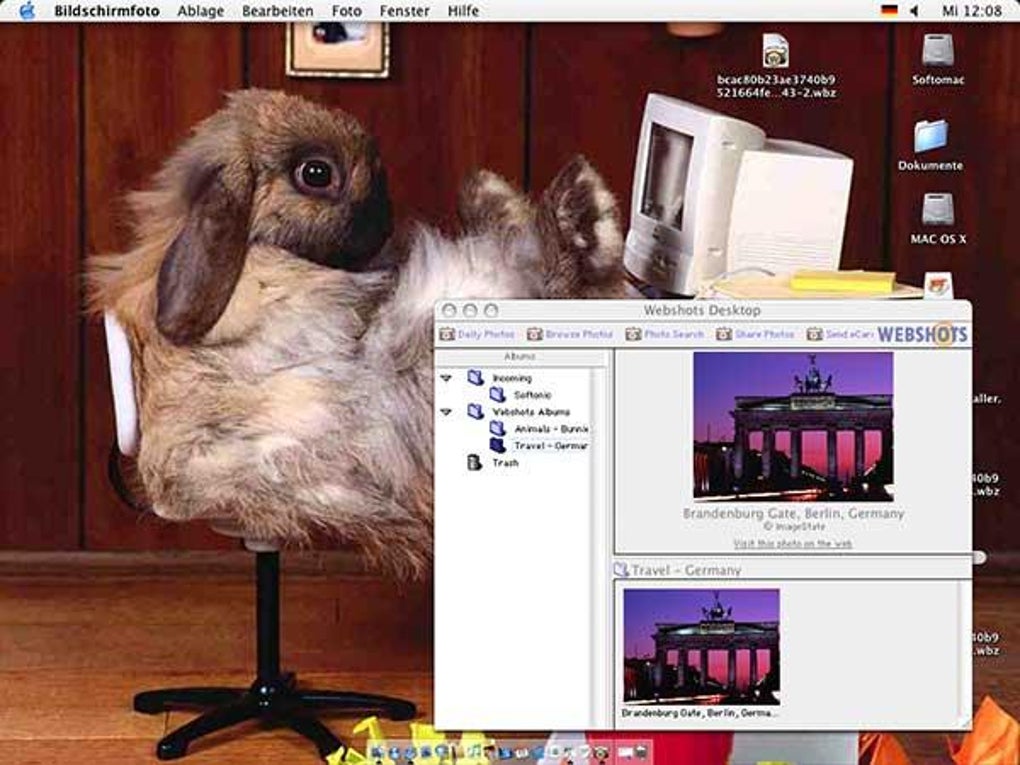Click the Browse Photos camera icon
1020x765 pixels.
[533, 335]
